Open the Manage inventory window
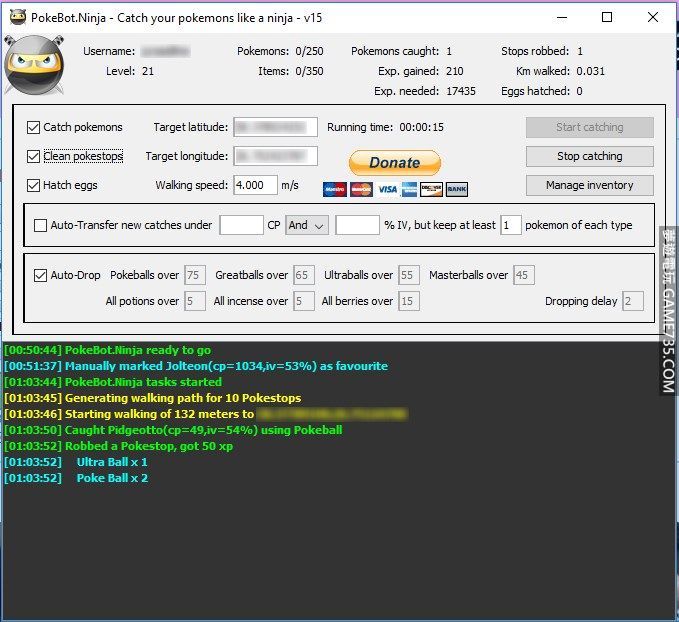This screenshot has width=679, height=622. pos(589,185)
